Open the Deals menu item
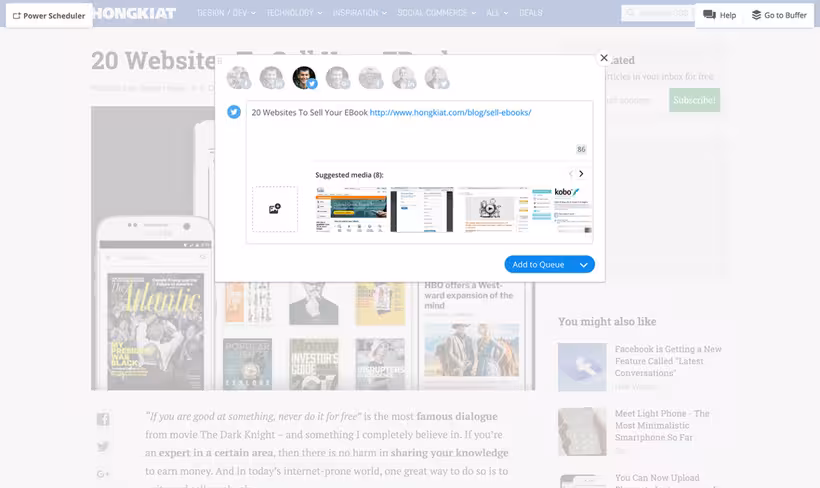Viewport: 820px width, 488px height. pyautogui.click(x=531, y=13)
